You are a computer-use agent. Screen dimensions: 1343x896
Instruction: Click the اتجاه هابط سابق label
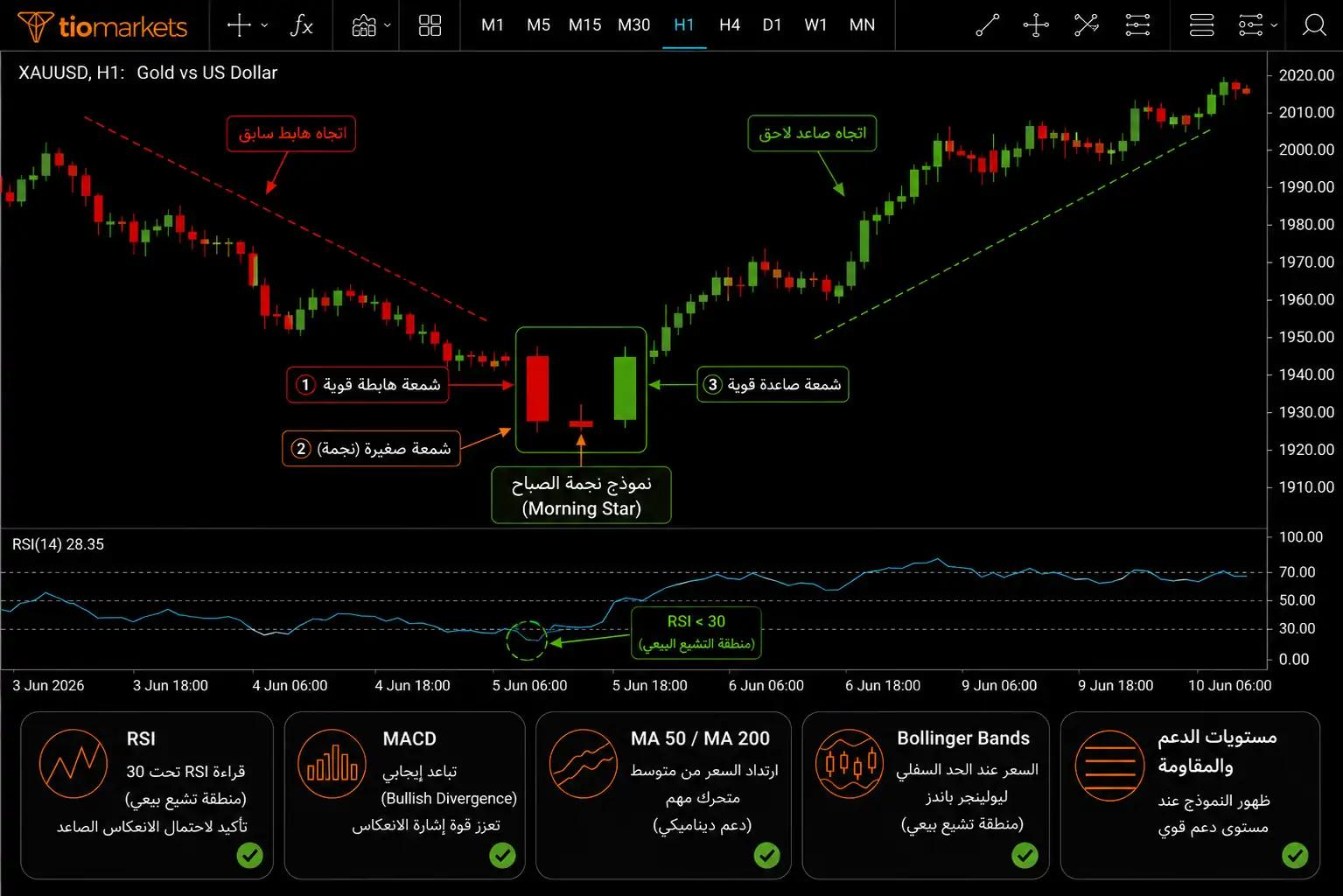pos(291,133)
